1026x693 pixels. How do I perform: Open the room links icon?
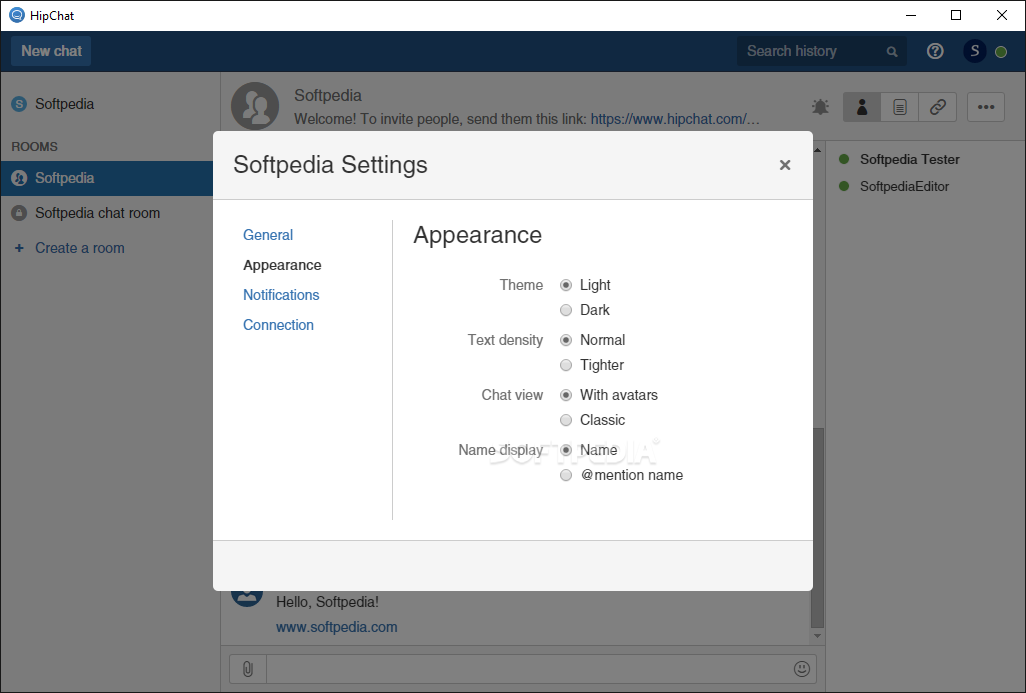pos(938,107)
